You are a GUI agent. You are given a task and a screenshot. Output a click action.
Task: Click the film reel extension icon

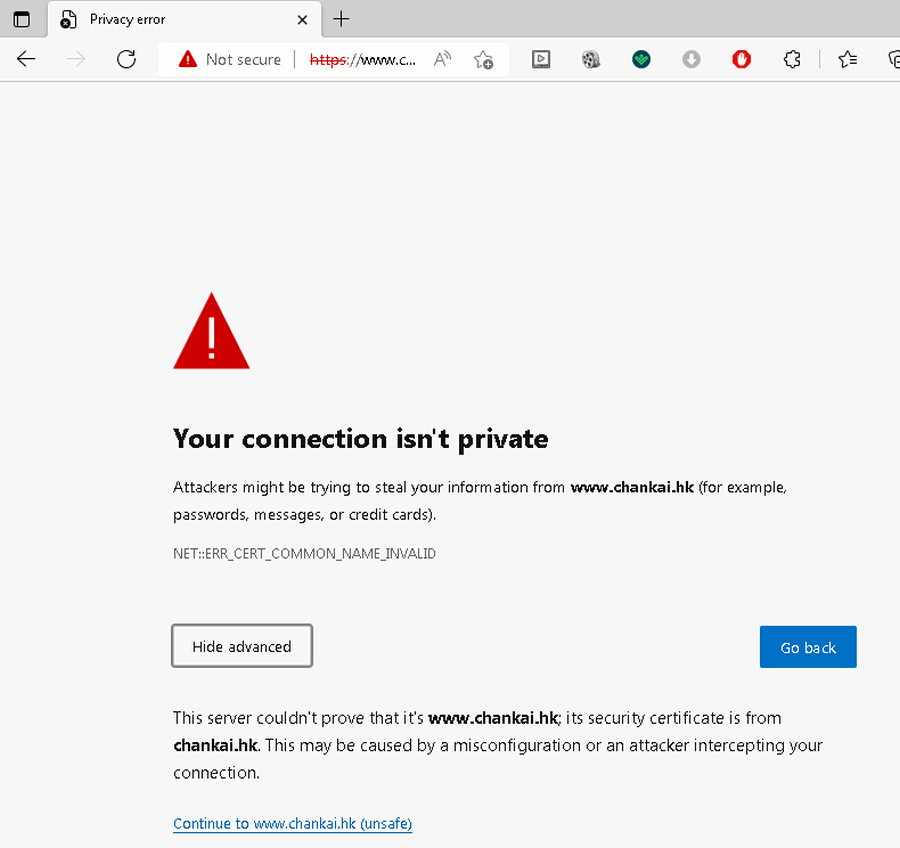[x=591, y=59]
